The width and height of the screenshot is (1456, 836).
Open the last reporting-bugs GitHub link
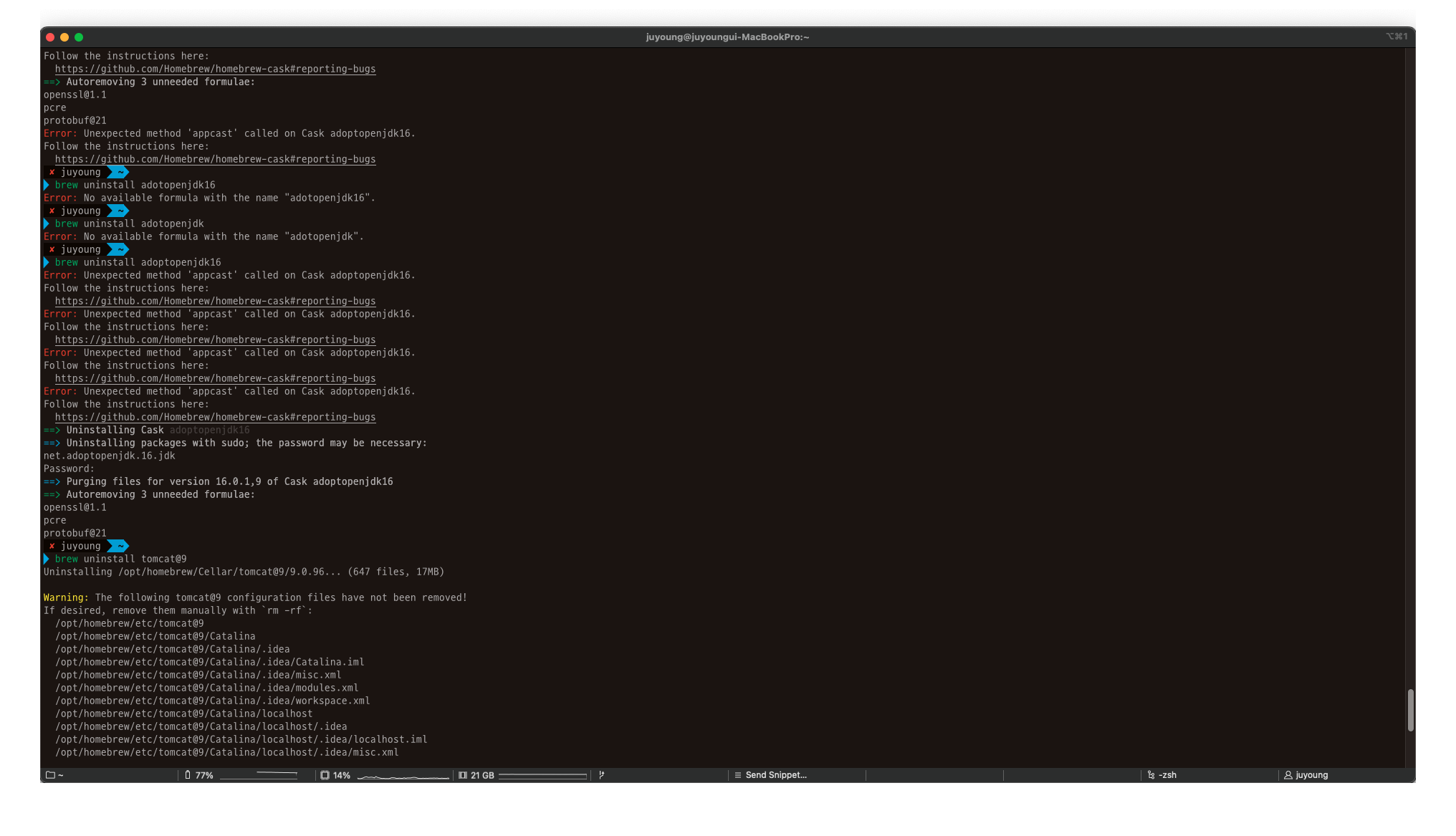[x=215, y=417]
